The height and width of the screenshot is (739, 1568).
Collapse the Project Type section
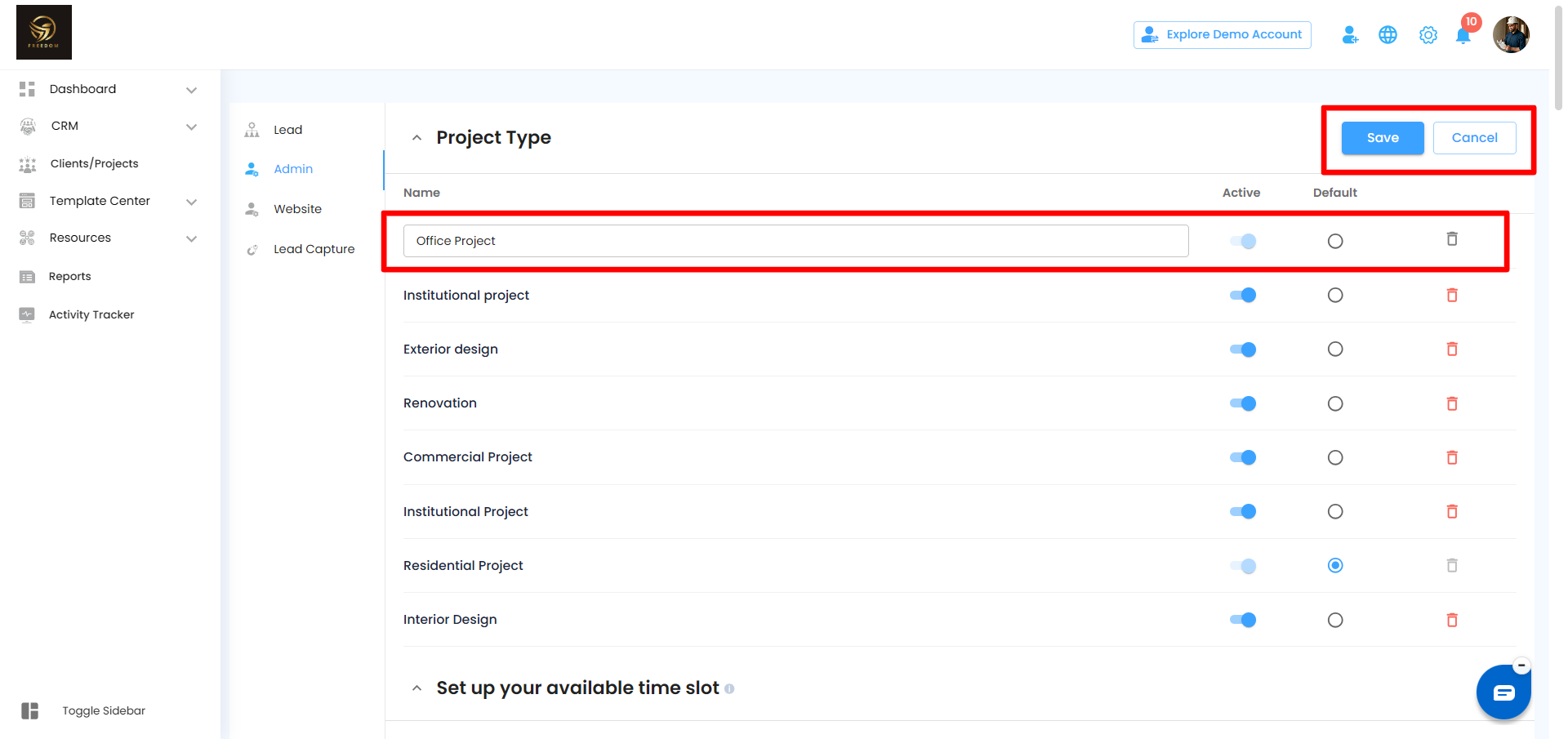tap(417, 138)
